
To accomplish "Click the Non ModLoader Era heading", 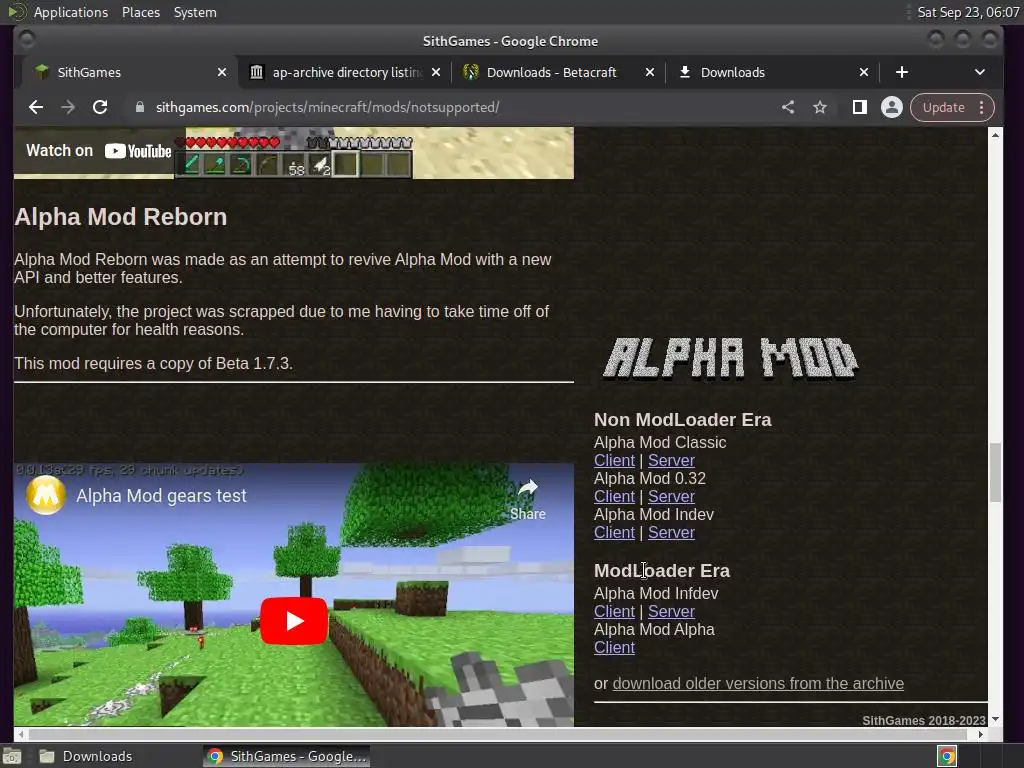I will point(682,420).
